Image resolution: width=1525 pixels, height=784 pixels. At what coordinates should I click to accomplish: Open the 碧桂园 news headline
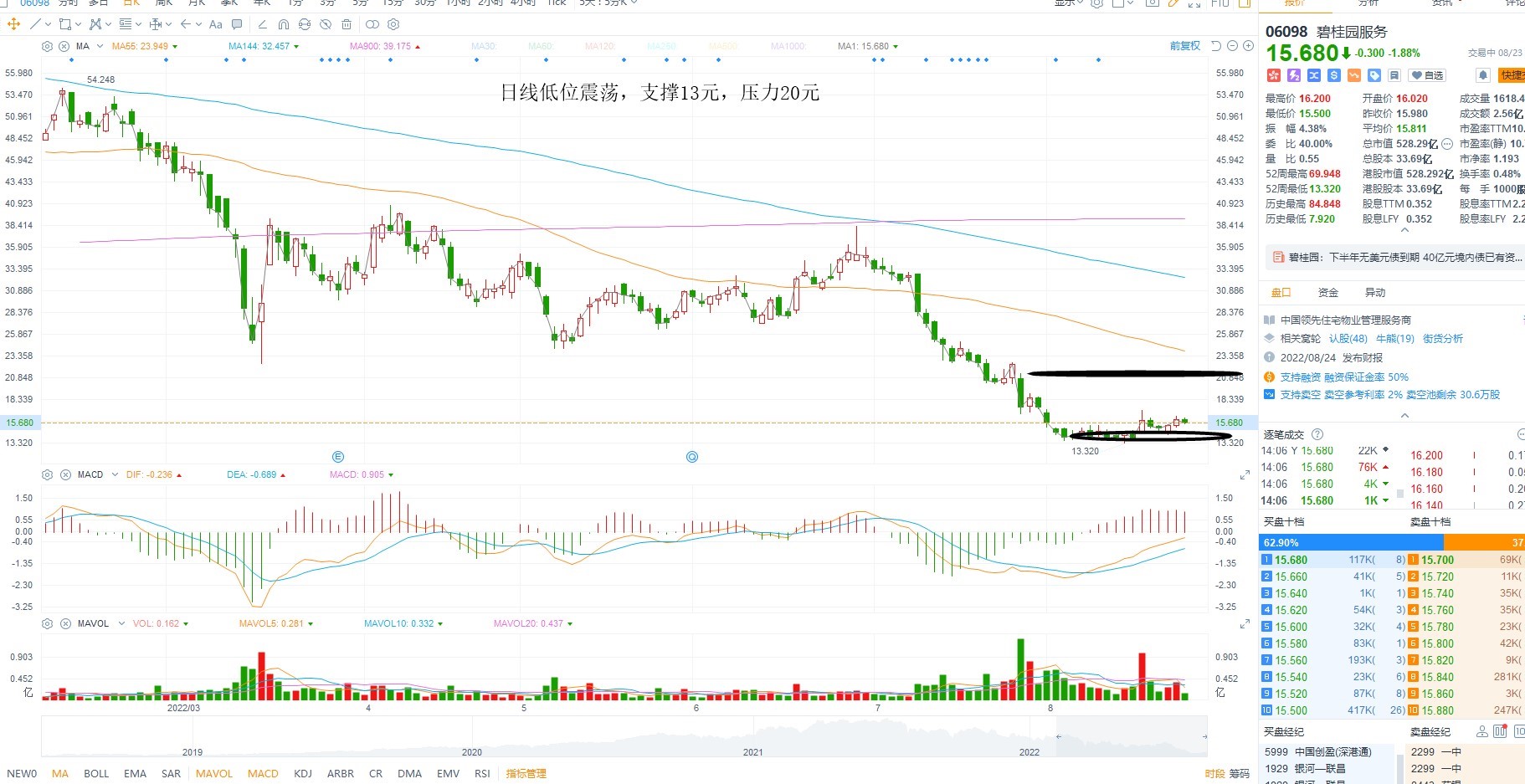(1405, 258)
